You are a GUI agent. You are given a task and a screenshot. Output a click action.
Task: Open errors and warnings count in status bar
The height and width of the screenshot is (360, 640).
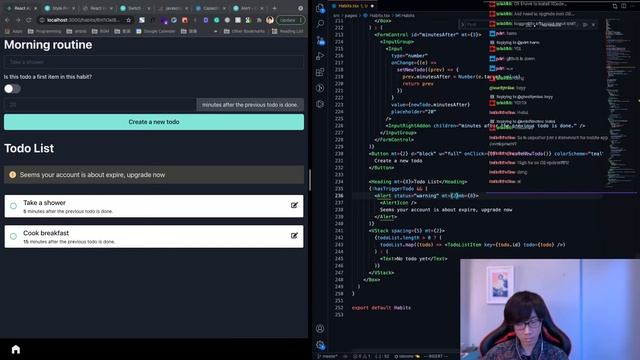(361, 356)
